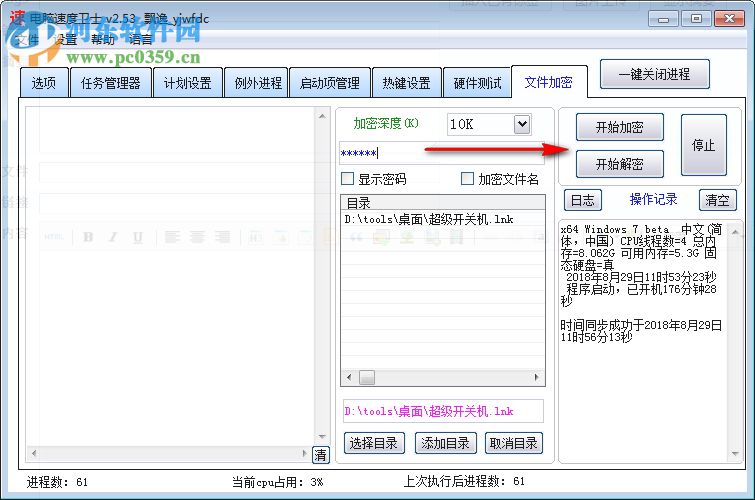Image resolution: width=755 pixels, height=500 pixels.
Task: Click the 目录 list left scroll arrow
Action: (349, 377)
